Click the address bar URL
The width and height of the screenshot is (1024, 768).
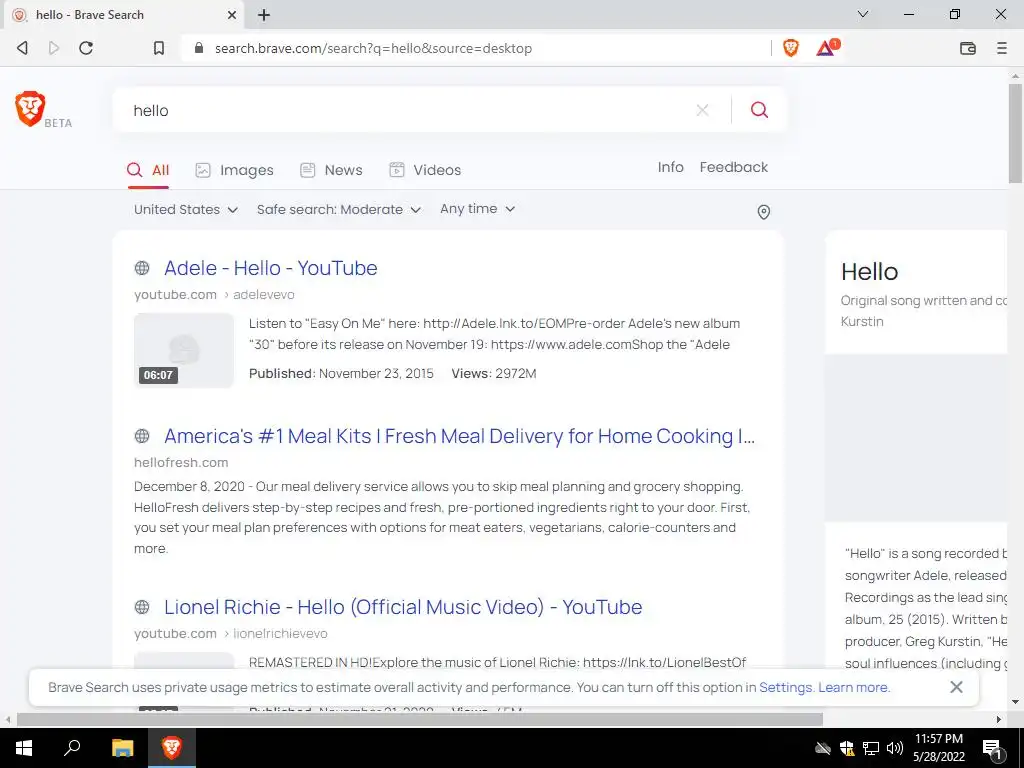(373, 48)
